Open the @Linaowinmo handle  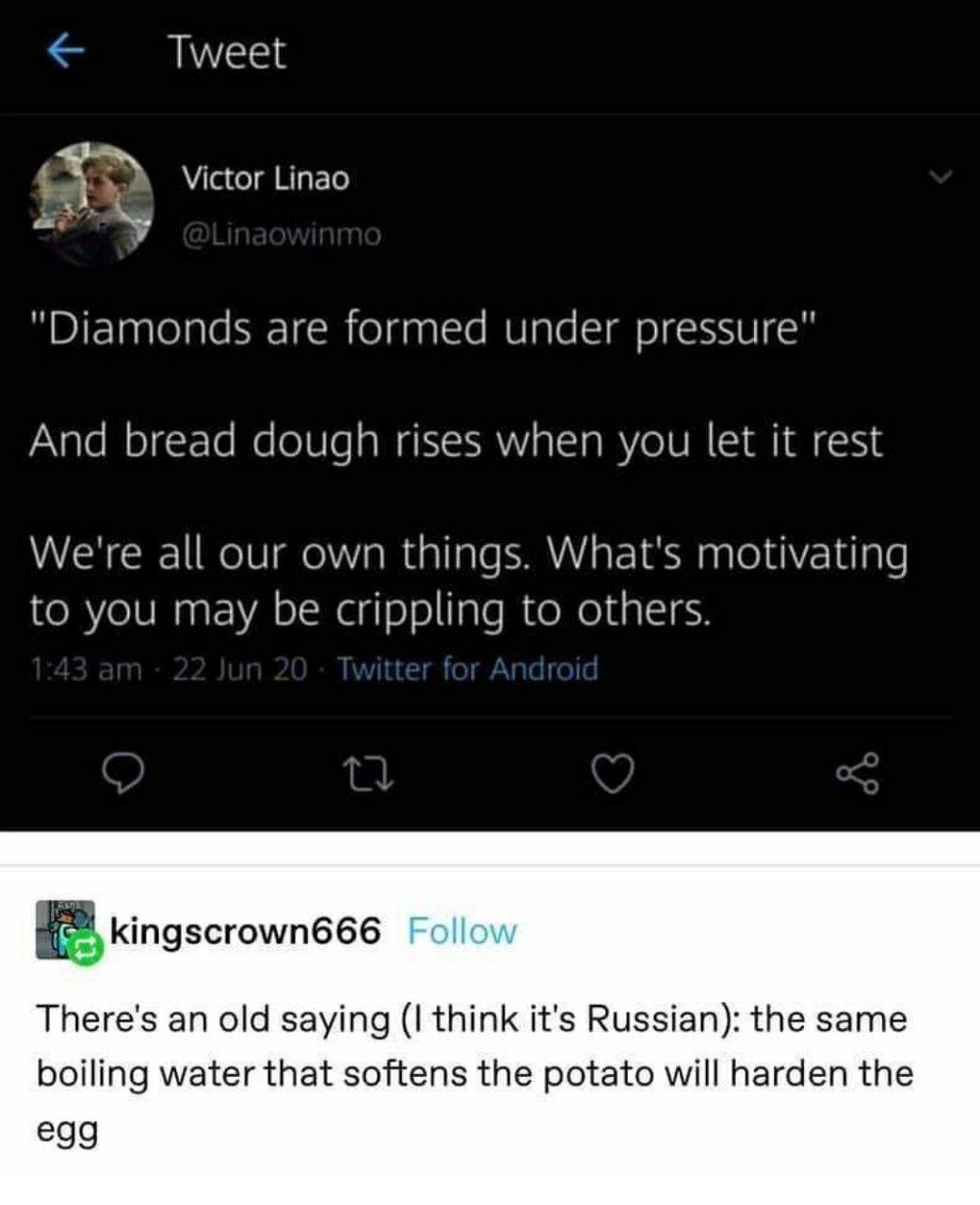click(281, 234)
